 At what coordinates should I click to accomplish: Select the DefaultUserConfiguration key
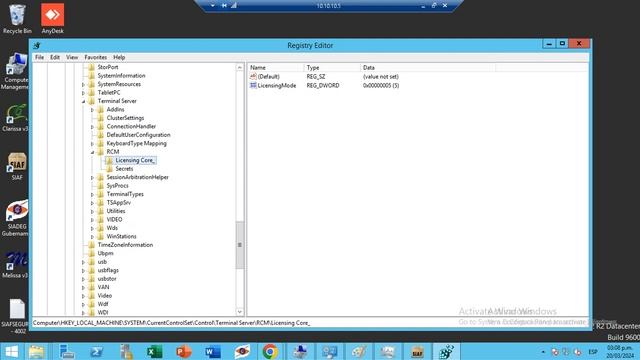(x=138, y=135)
